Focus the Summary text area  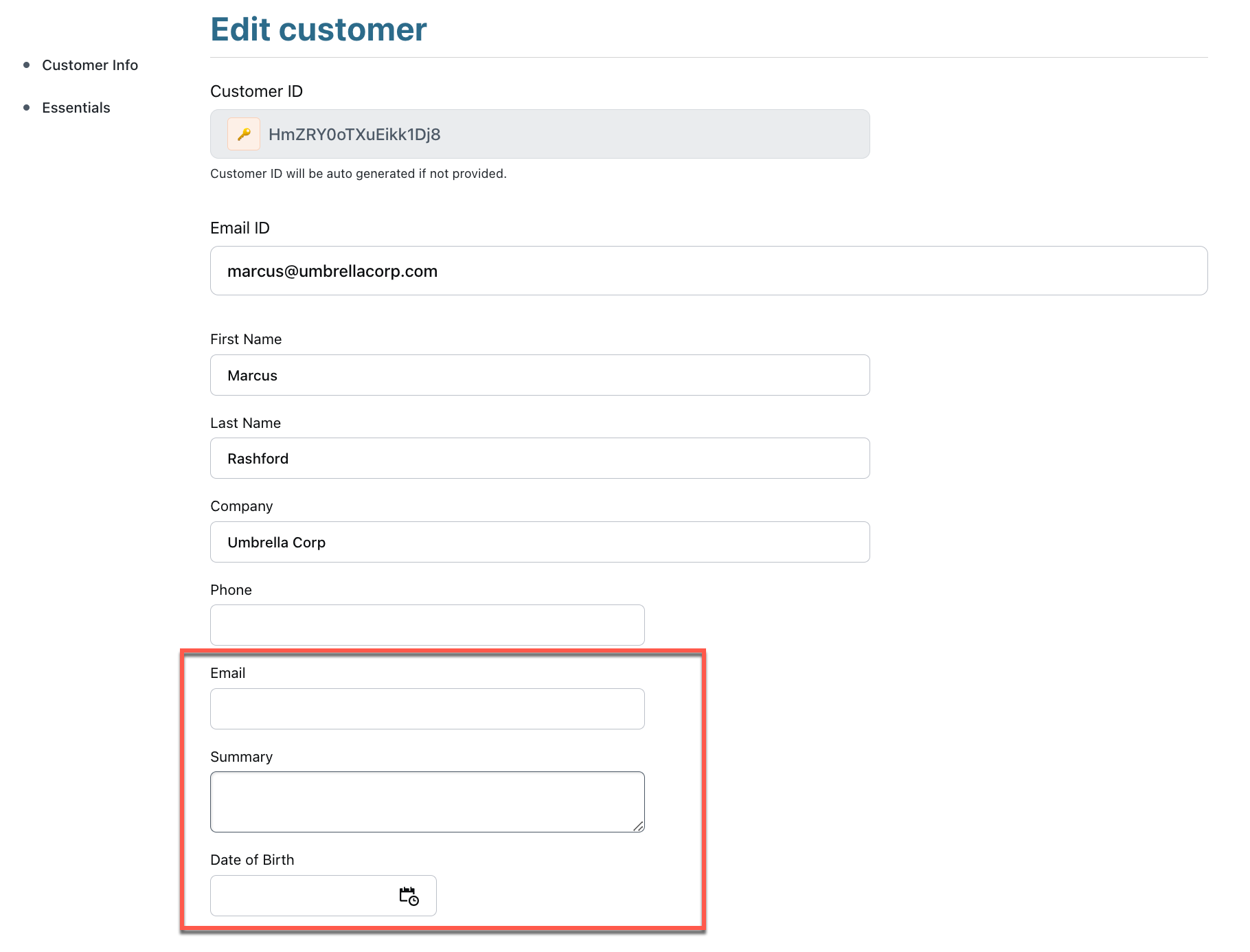(x=427, y=802)
